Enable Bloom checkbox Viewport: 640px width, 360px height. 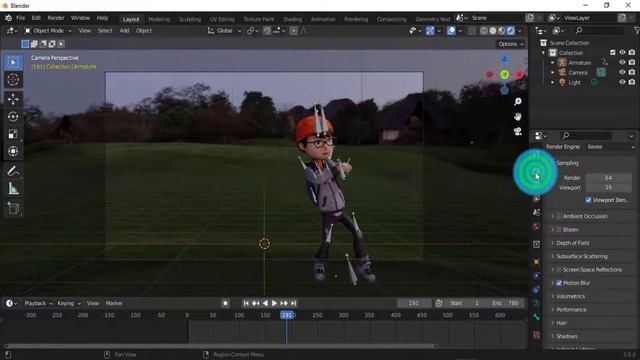click(559, 230)
